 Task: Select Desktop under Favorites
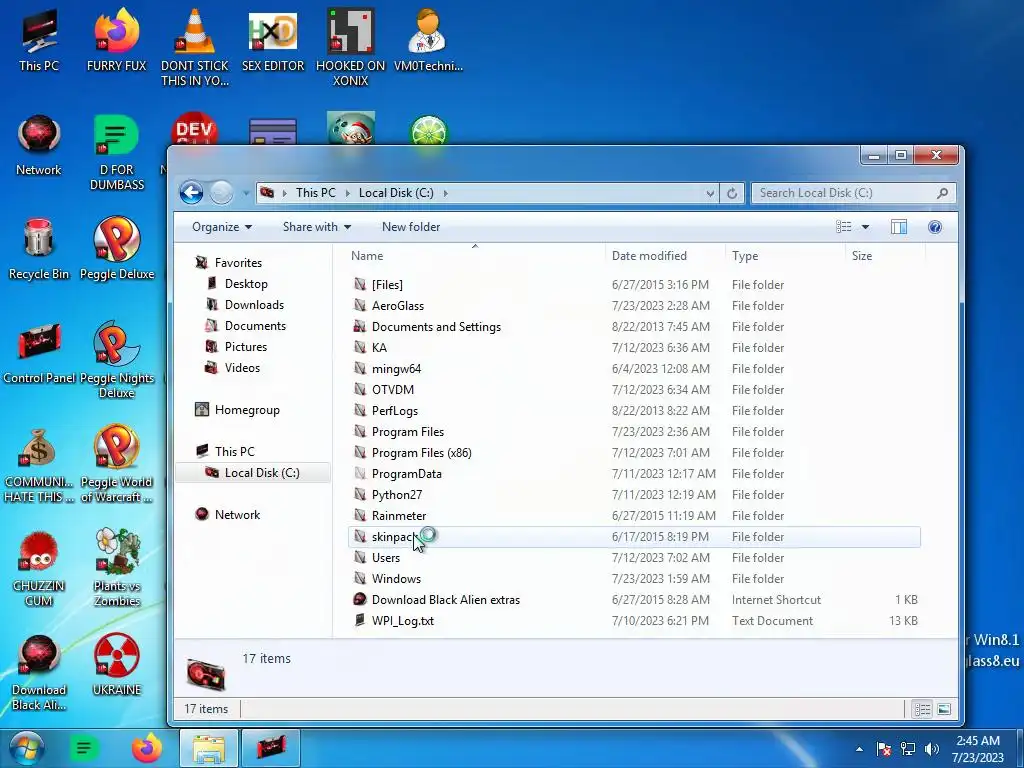(246, 283)
